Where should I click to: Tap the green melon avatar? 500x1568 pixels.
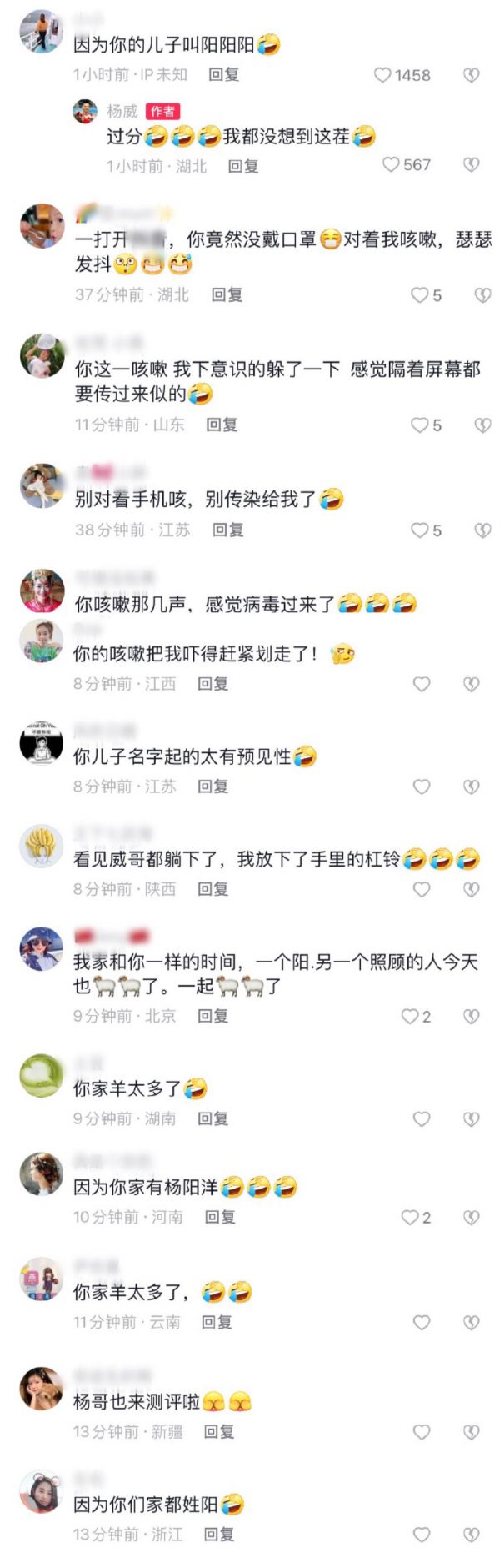[42, 1076]
